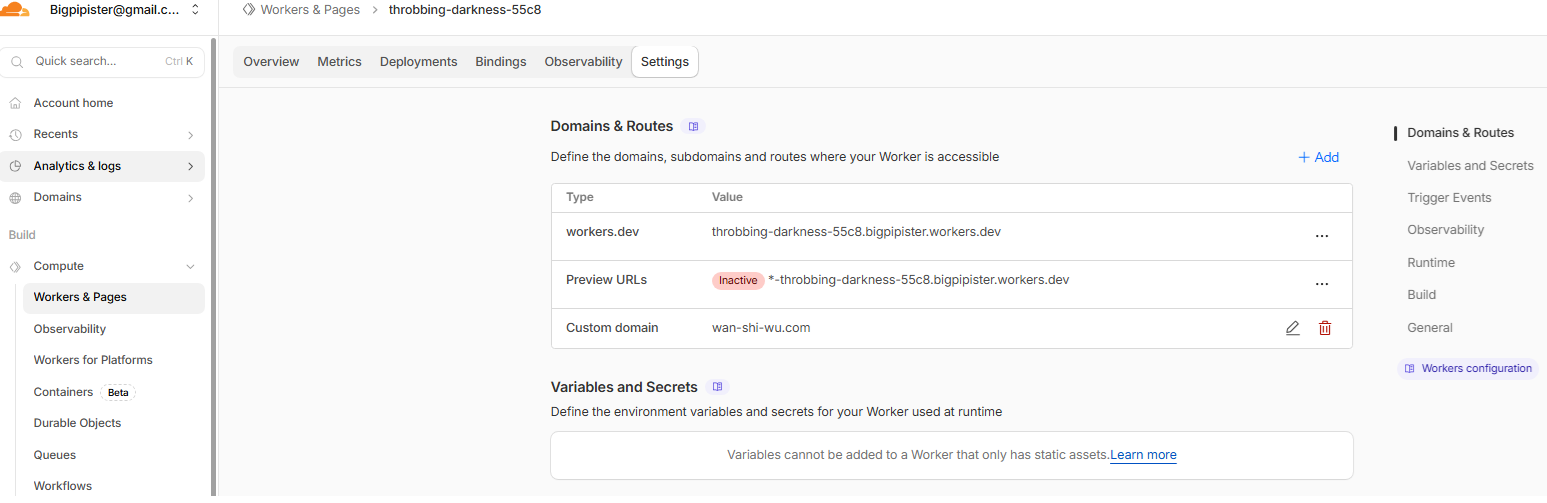Click the breadcrumb Workers diamond icon
This screenshot has width=1547, height=503.
coord(249,9)
